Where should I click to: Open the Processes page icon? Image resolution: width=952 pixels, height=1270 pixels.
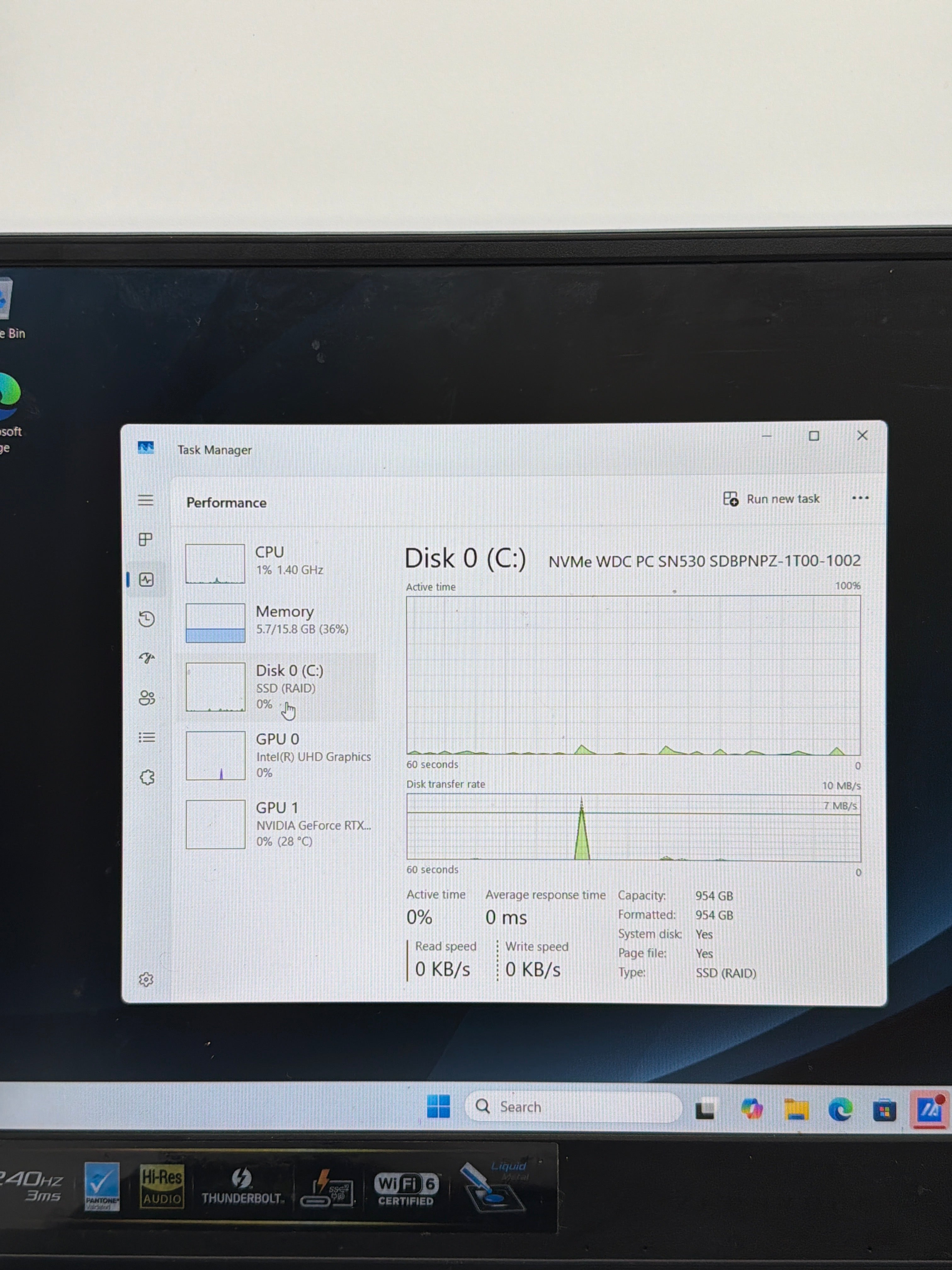(146, 539)
